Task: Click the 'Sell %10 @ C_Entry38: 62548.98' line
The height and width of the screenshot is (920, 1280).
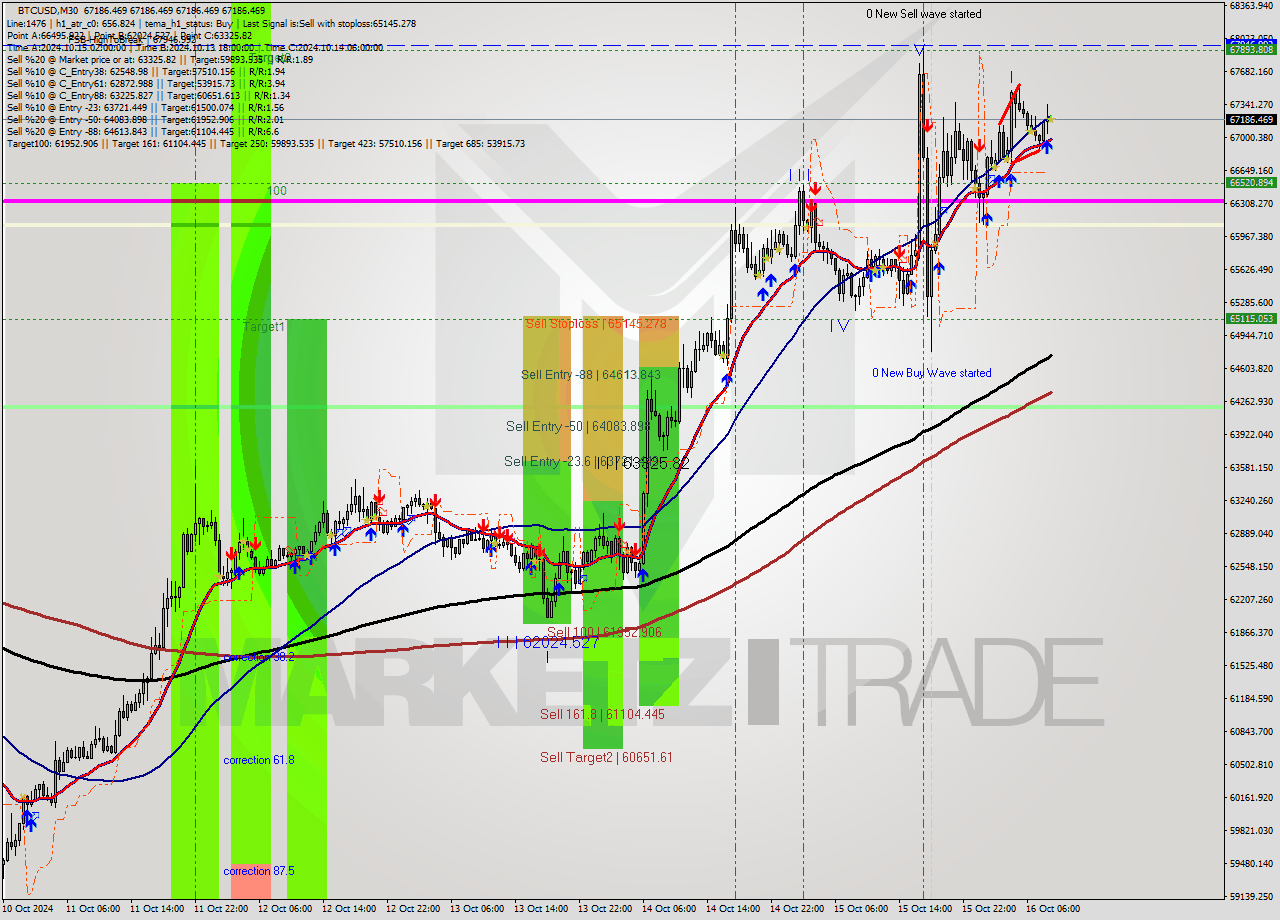Action: [146, 71]
